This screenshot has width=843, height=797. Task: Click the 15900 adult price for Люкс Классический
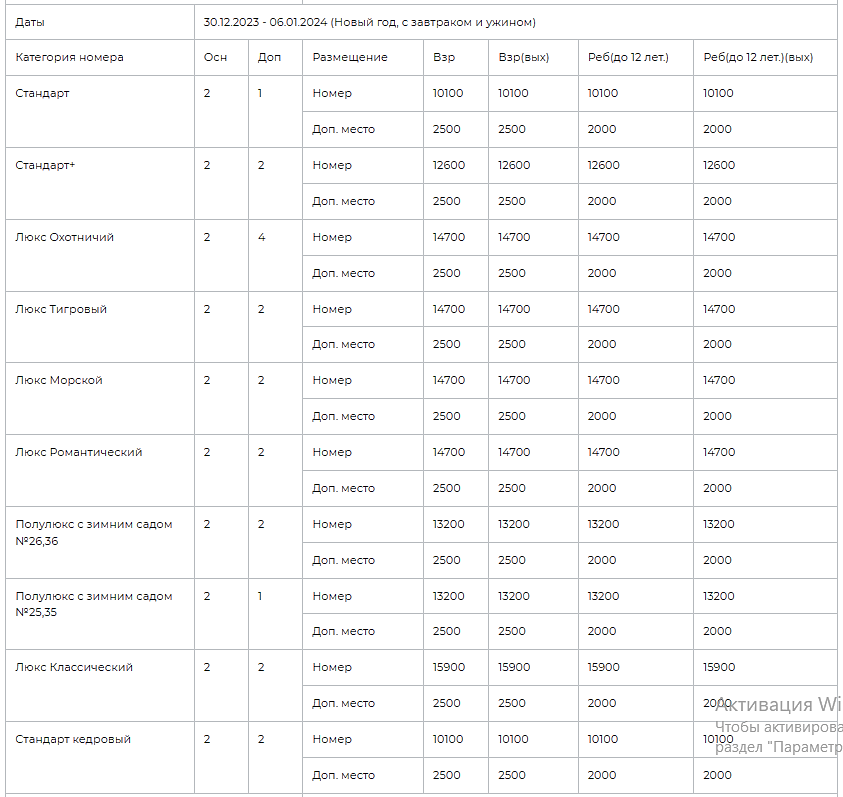point(449,667)
